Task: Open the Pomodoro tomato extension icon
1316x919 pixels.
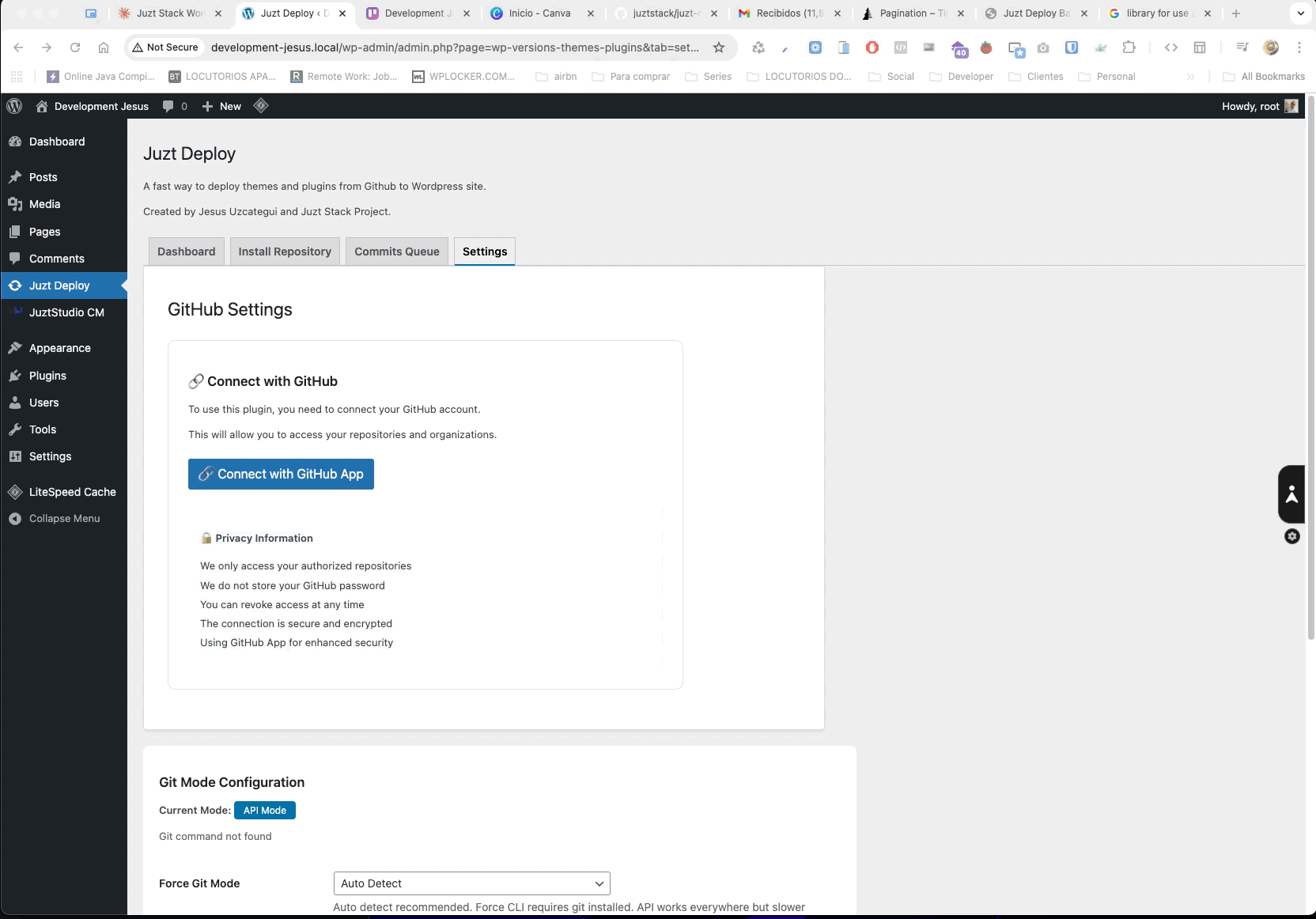Action: click(x=986, y=48)
